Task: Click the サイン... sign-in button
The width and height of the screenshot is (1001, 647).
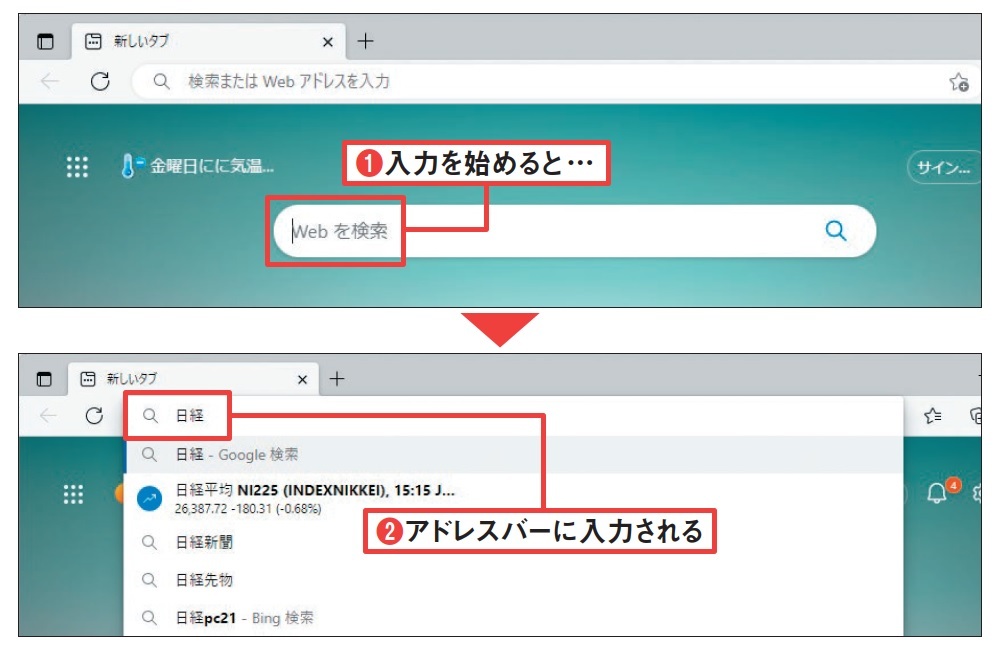Action: (944, 167)
